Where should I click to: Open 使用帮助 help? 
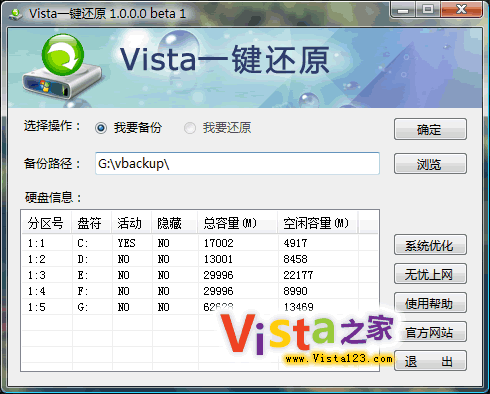pos(430,303)
